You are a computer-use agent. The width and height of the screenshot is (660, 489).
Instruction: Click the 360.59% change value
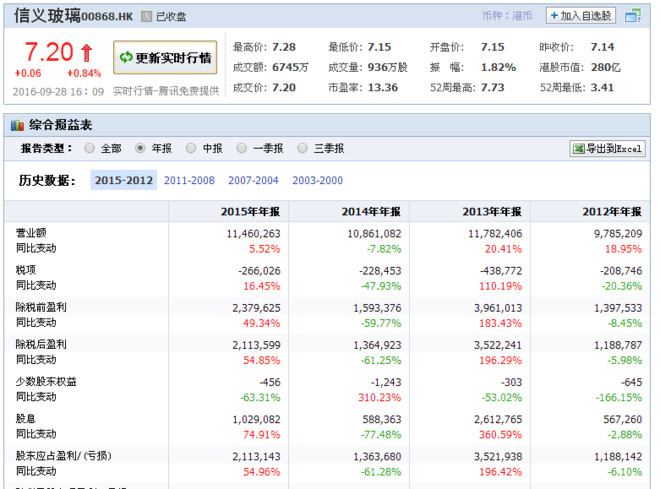tap(500, 434)
